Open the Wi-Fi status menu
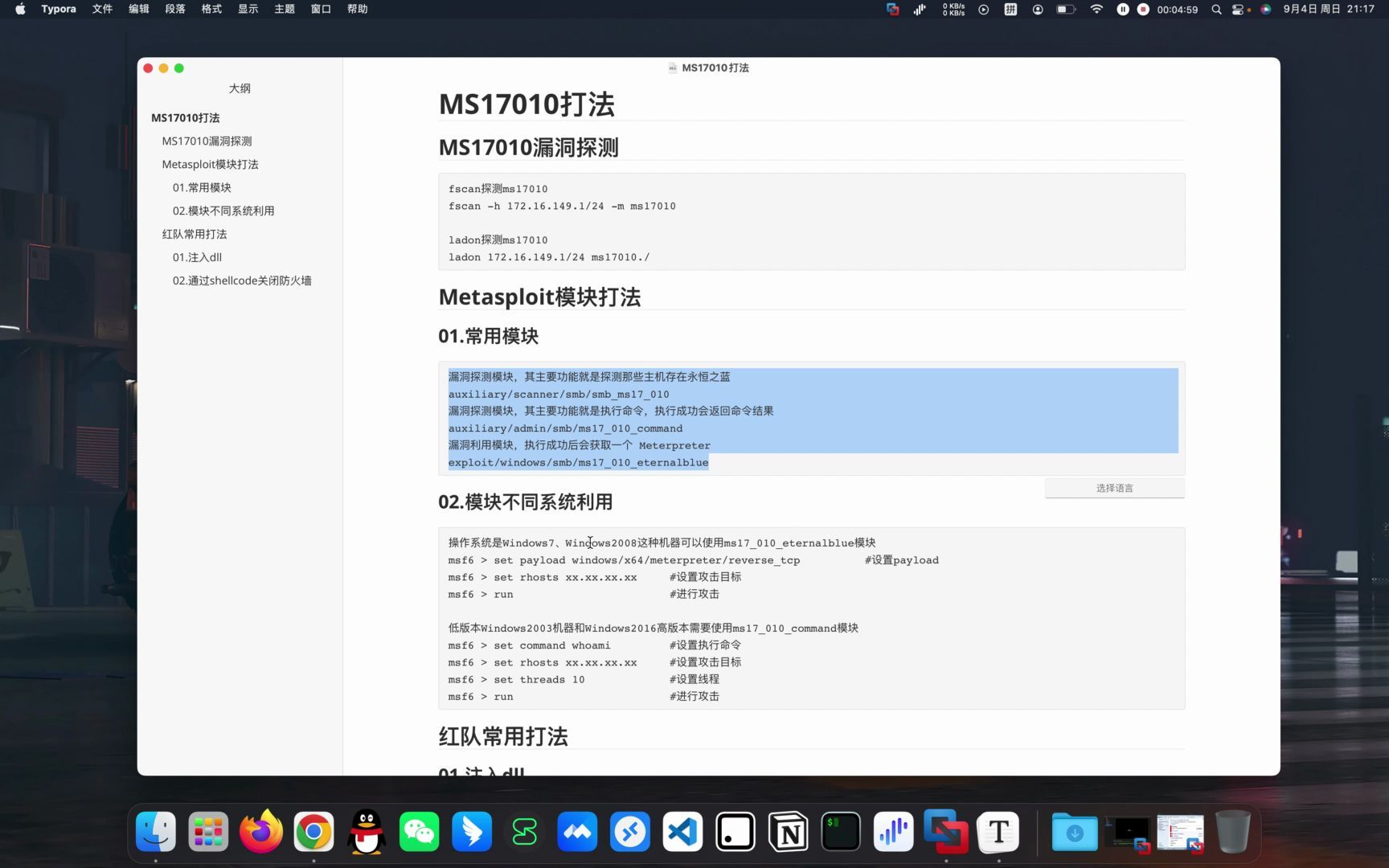 pyautogui.click(x=1096, y=9)
